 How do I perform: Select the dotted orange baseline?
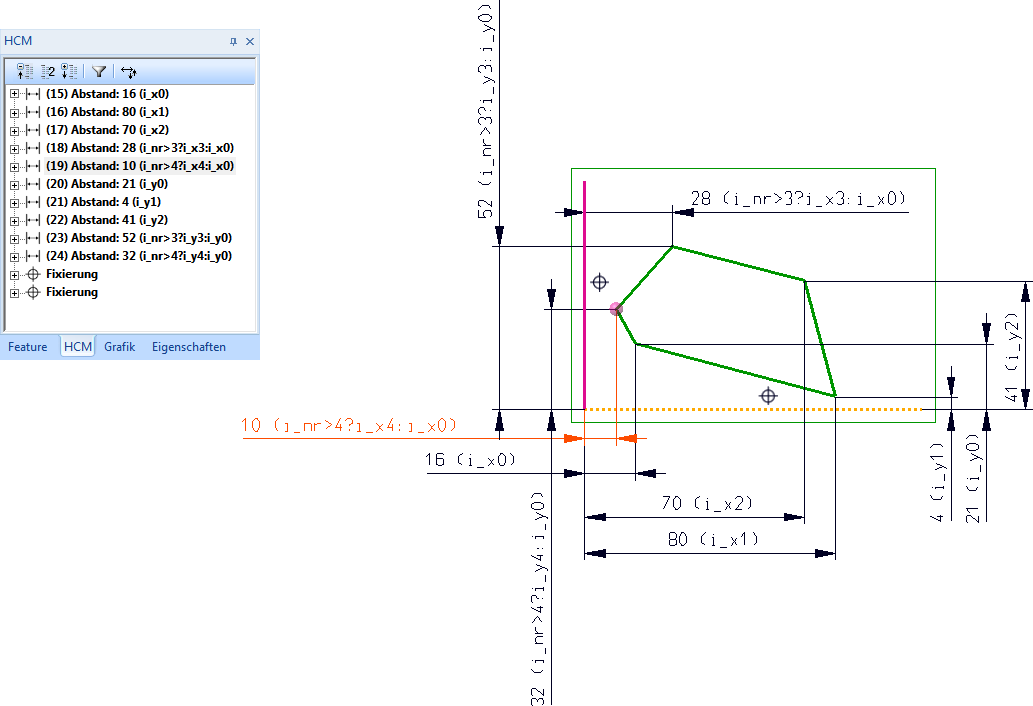coord(754,410)
